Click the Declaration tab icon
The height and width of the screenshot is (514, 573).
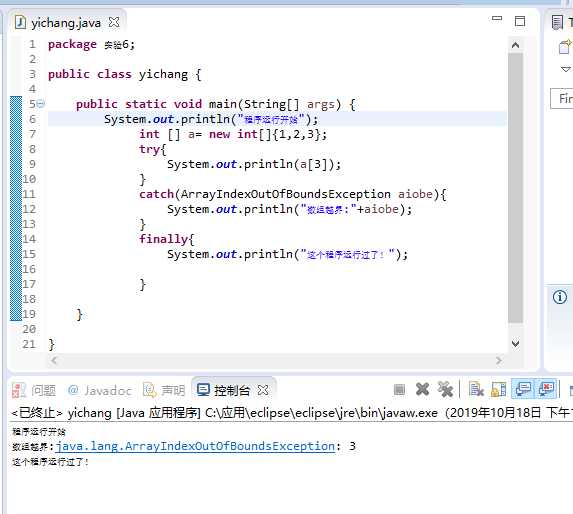pyautogui.click(x=149, y=390)
